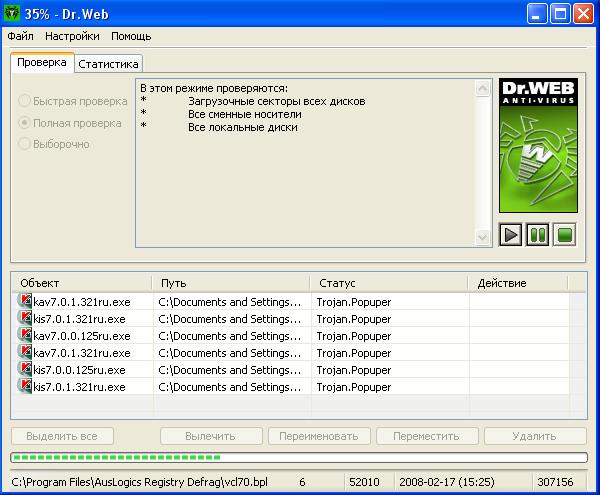This screenshot has height=495, width=600.
Task: Open the Помощь menu
Action: 131,36
